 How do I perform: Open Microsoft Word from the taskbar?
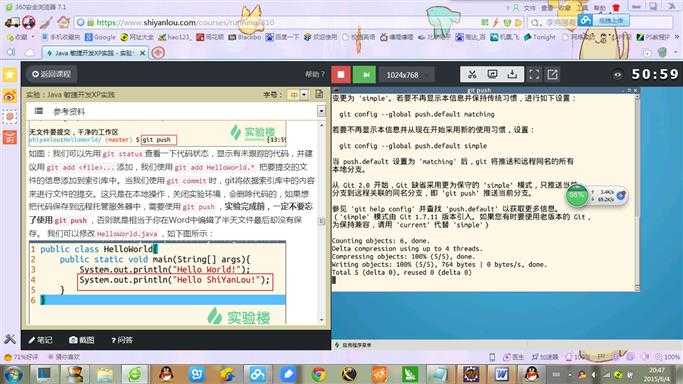[501, 374]
